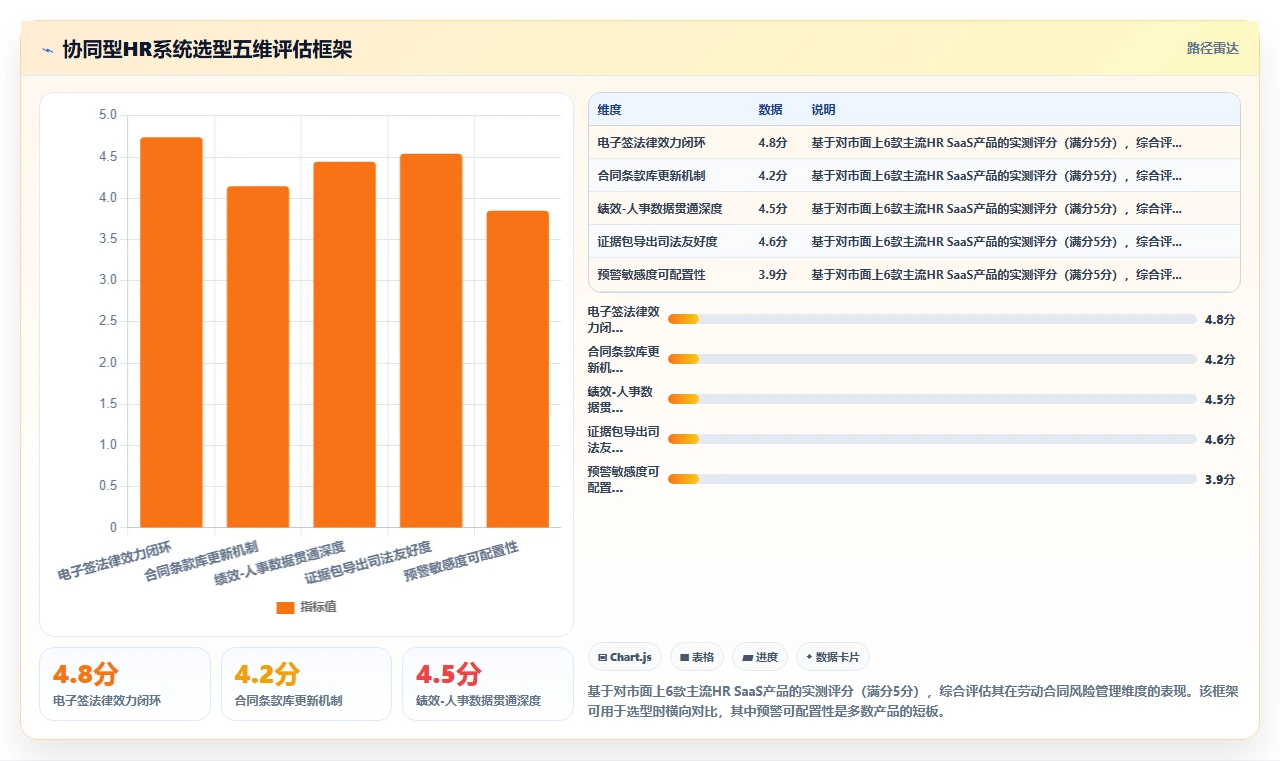Click the progress bar for 绩效-人事数据贯通
Viewport: 1280px width, 761px height.
tap(932, 399)
